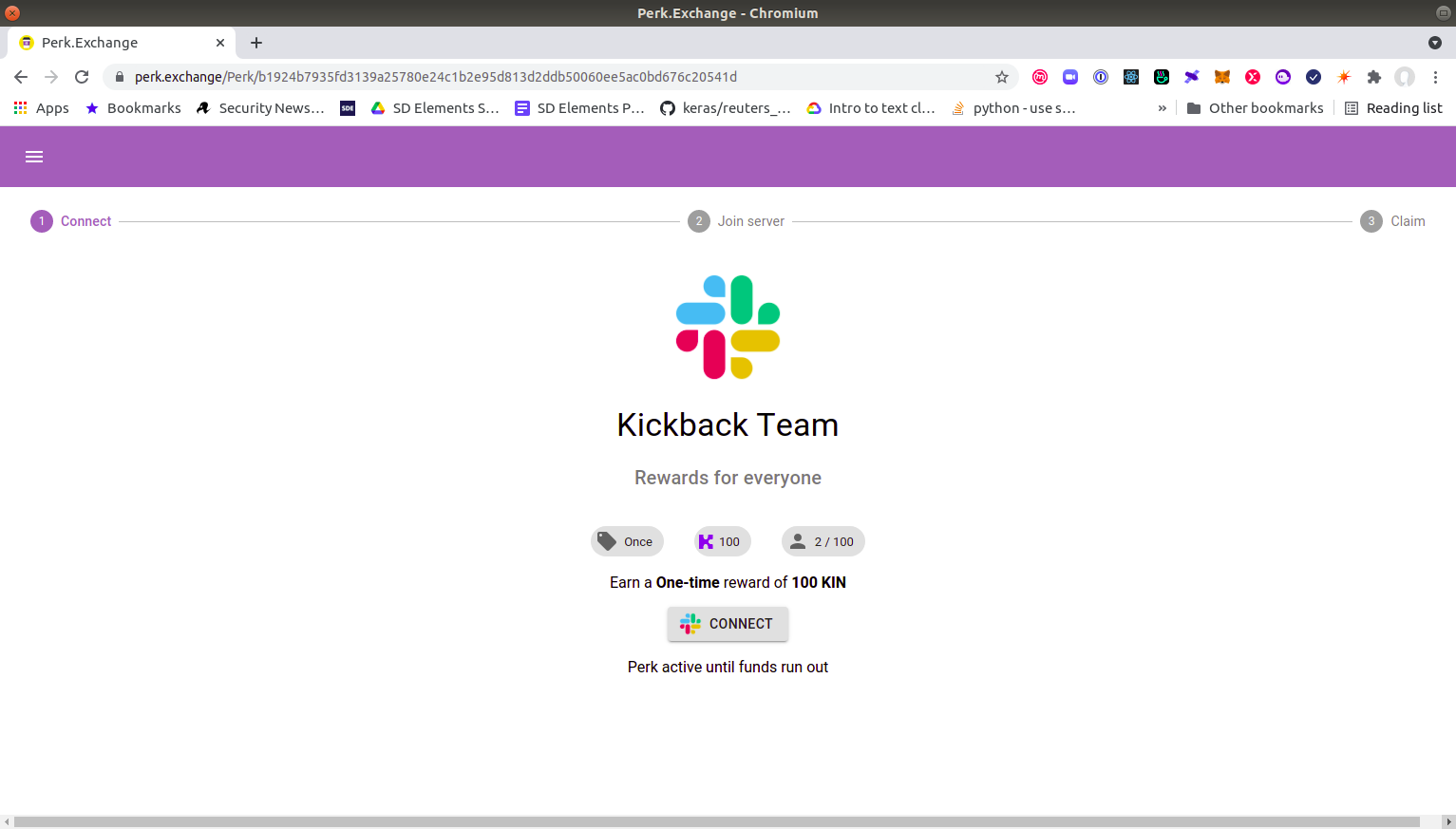Select step 3 Claim in stepper
Viewport: 1456px width, 829px height.
(1392, 221)
